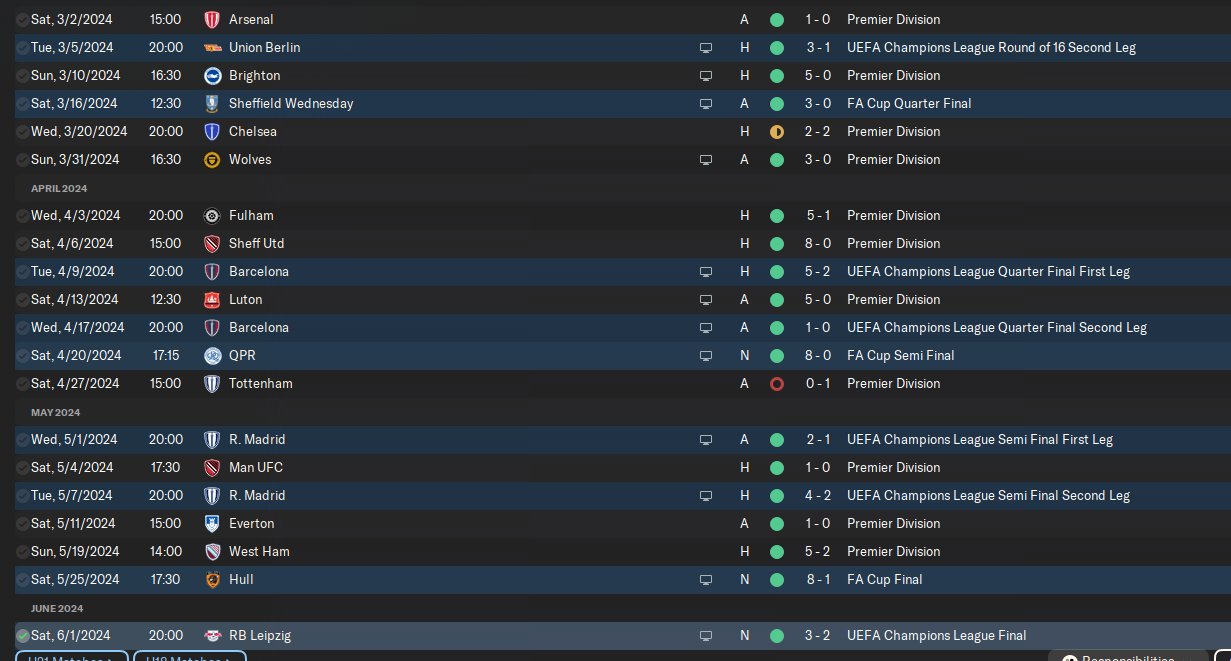Open the Sheffield Wednesday team link
The image size is (1231, 661).
(x=291, y=103)
